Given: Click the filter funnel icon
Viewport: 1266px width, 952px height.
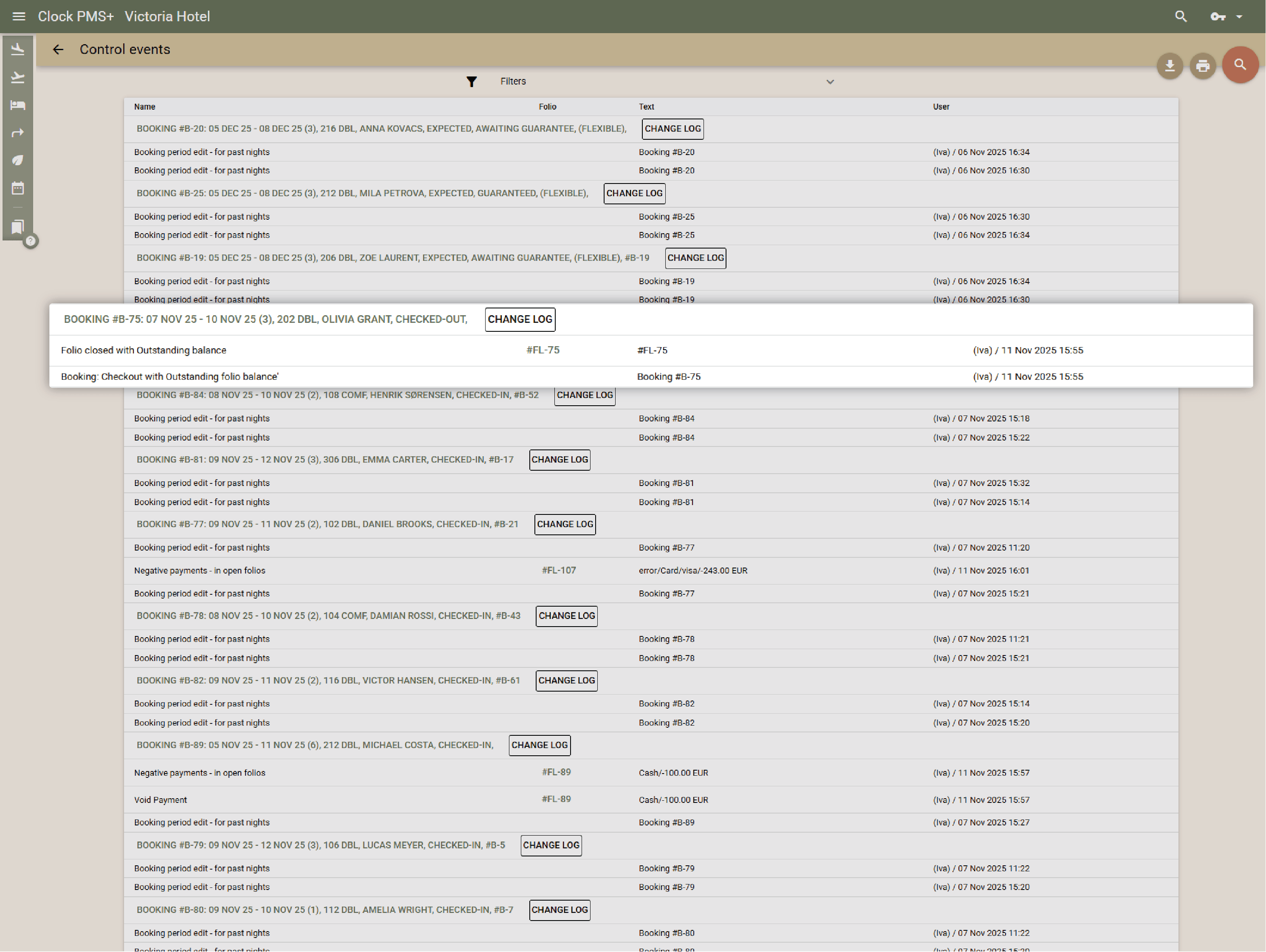Looking at the screenshot, I should (471, 82).
